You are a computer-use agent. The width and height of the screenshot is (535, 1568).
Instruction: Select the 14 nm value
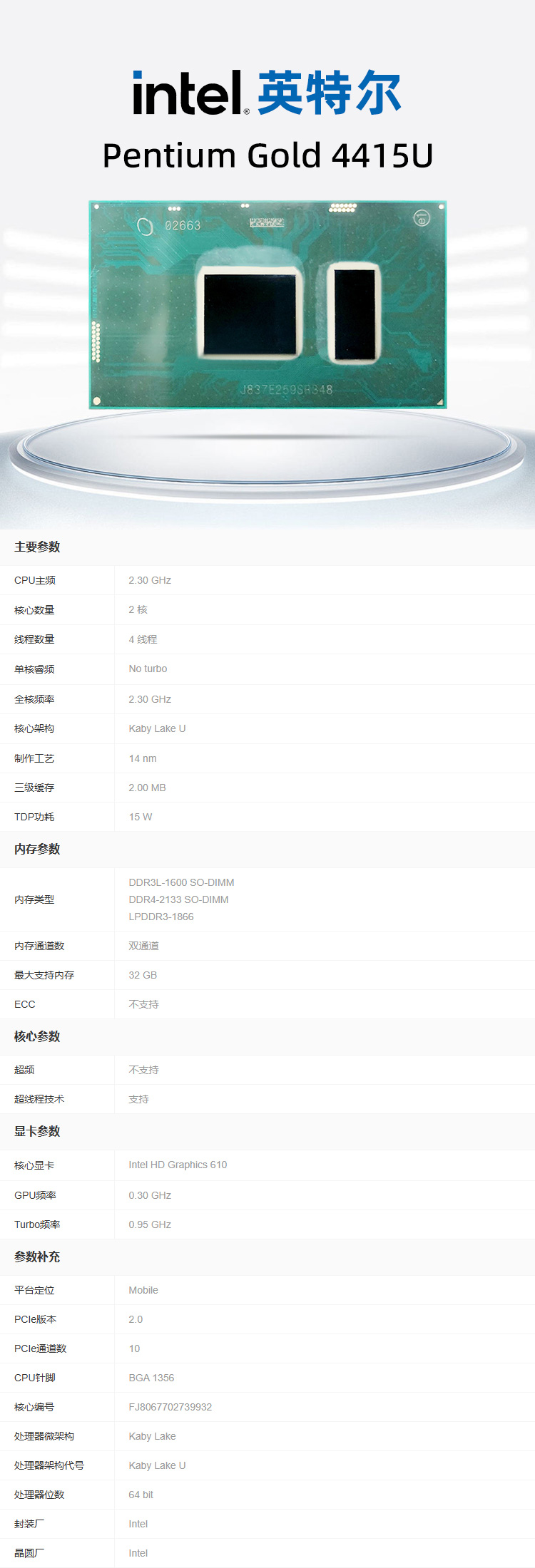coord(143,758)
